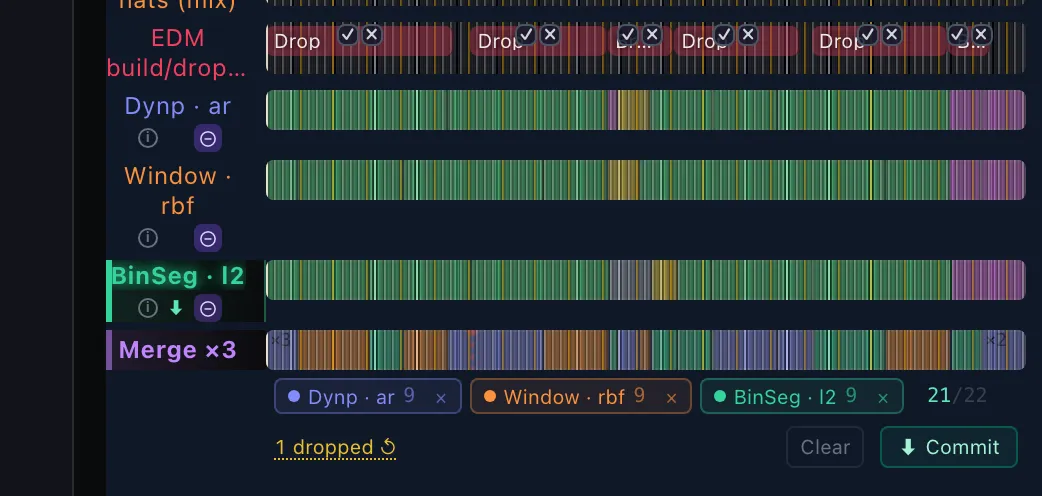Image resolution: width=1042 pixels, height=496 pixels.
Task: Click inside the BinSeg · l2 segmentation strip
Action: (x=645, y=280)
